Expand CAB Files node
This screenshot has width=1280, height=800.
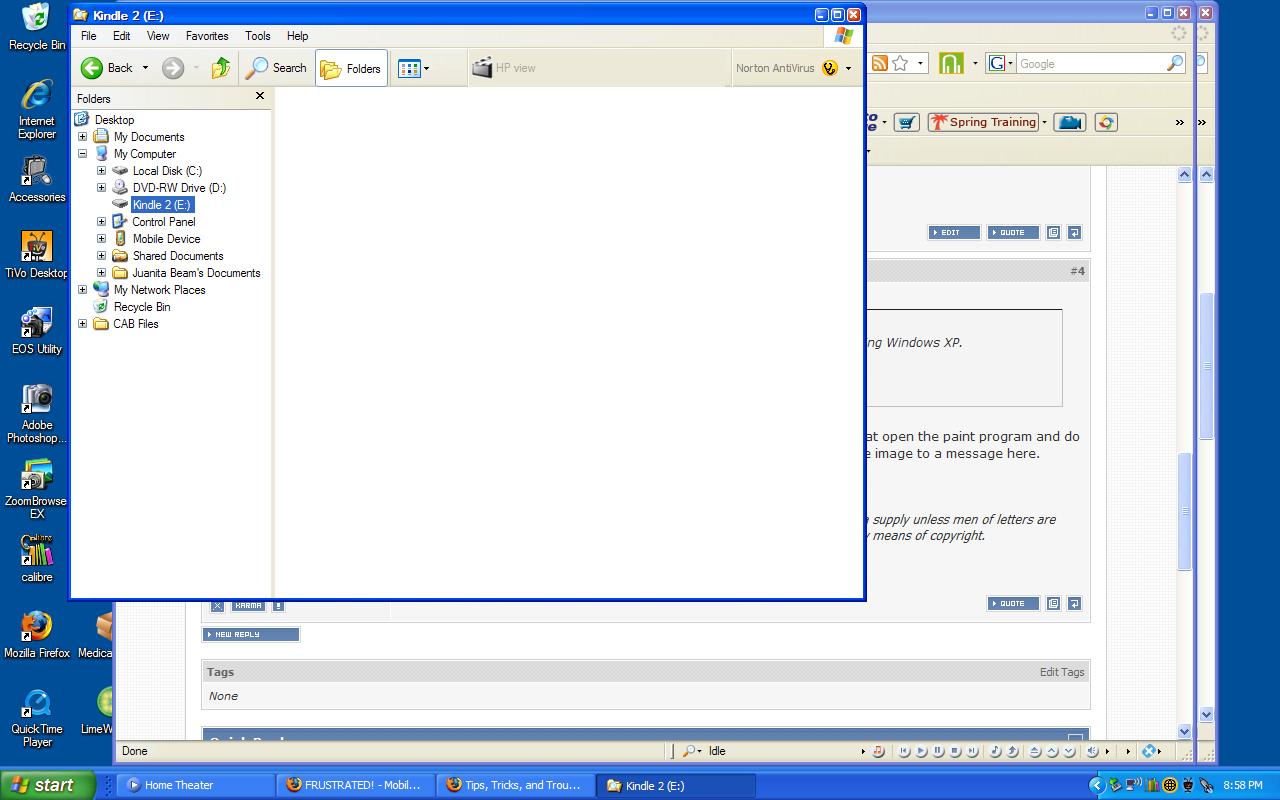pyautogui.click(x=83, y=324)
